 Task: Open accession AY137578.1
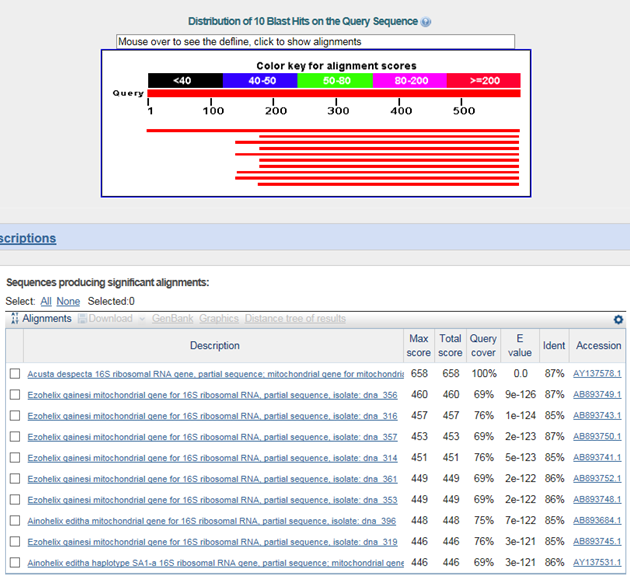click(x=597, y=374)
